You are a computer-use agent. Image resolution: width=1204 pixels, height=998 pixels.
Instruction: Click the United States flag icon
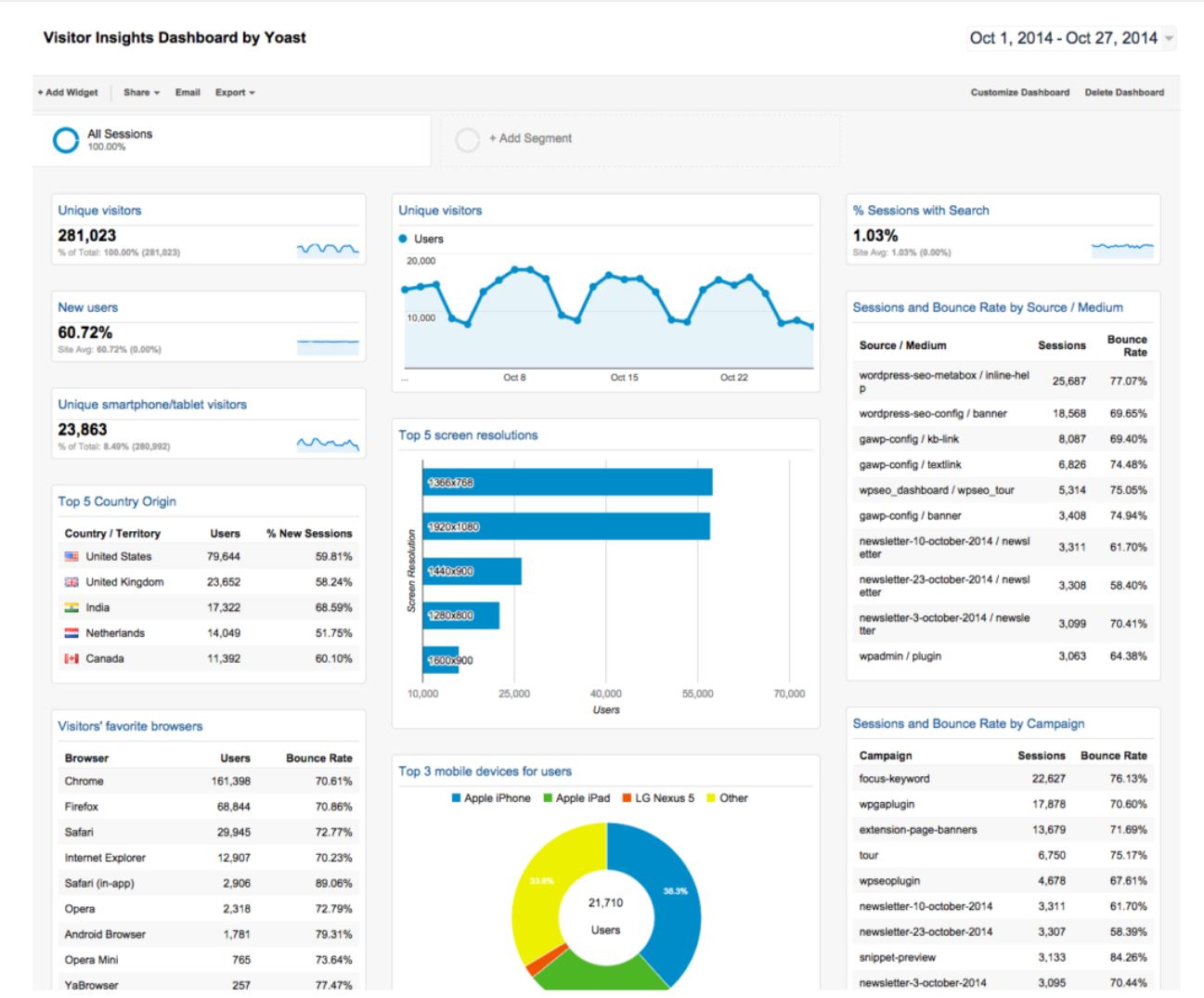pyautogui.click(x=71, y=557)
